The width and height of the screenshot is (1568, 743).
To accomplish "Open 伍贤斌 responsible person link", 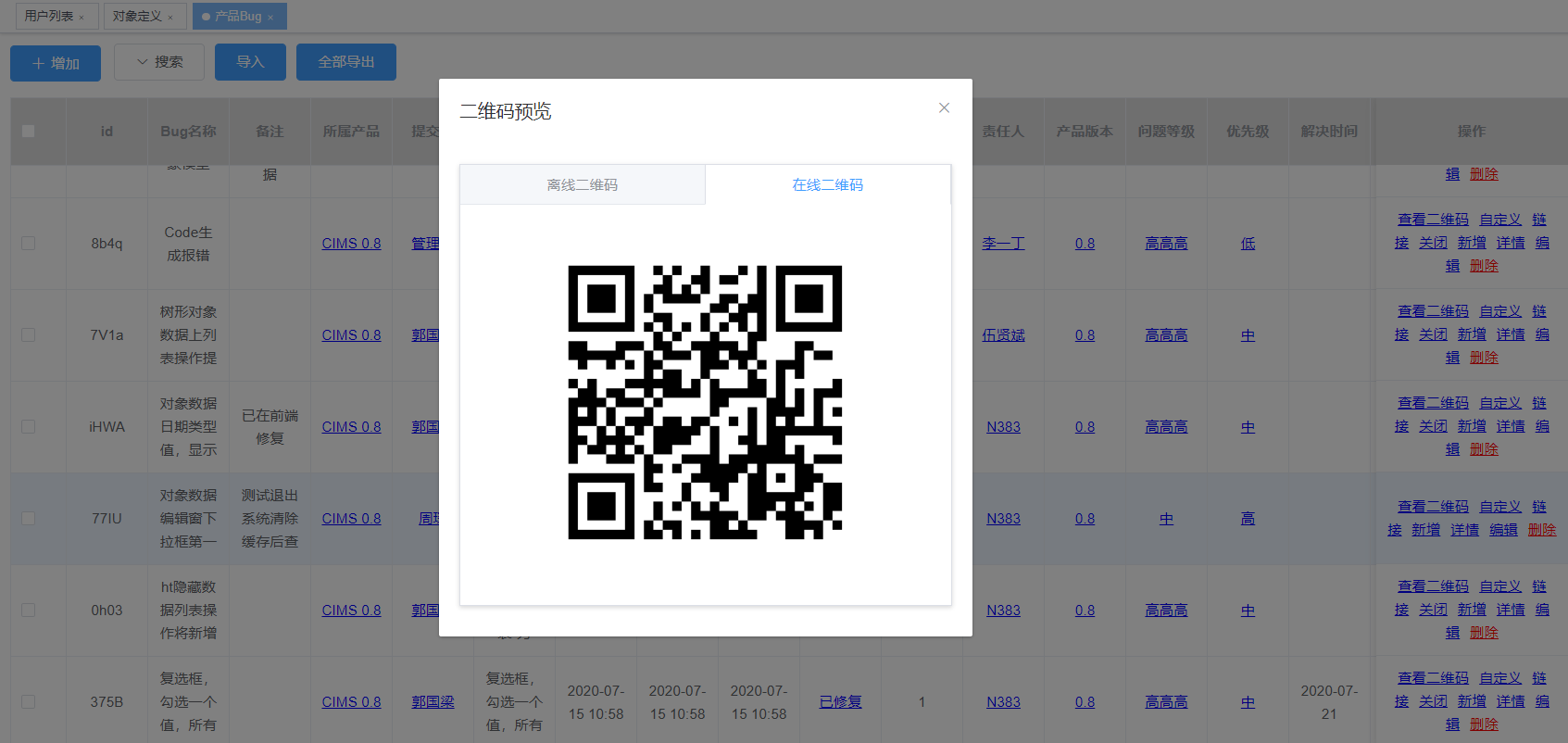I will click(x=1003, y=334).
